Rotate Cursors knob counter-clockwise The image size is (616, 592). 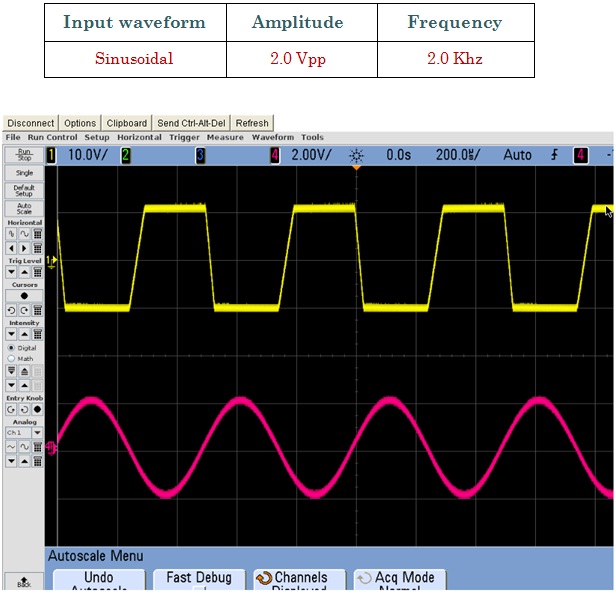click(x=11, y=310)
